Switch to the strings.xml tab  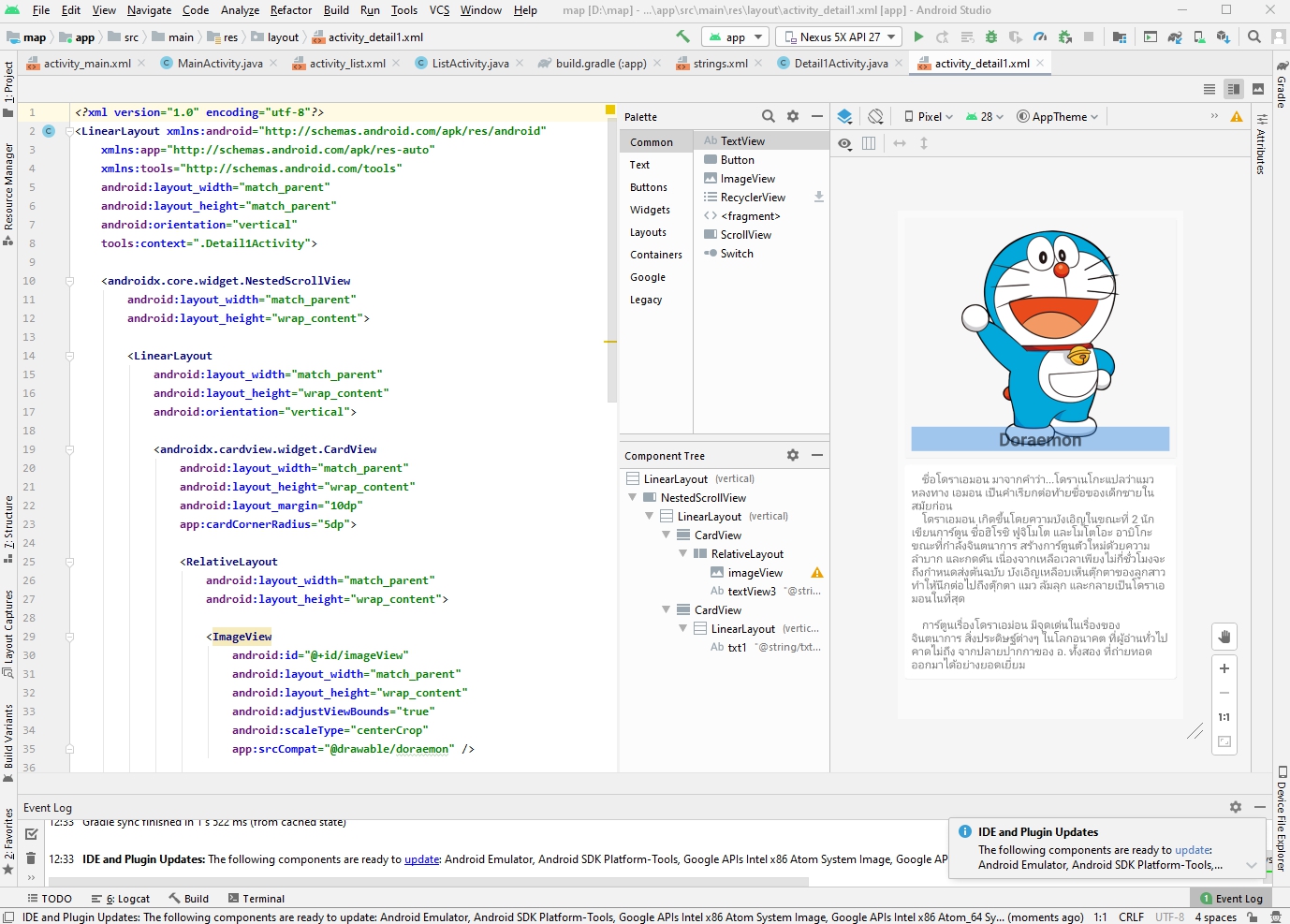pyautogui.click(x=720, y=64)
